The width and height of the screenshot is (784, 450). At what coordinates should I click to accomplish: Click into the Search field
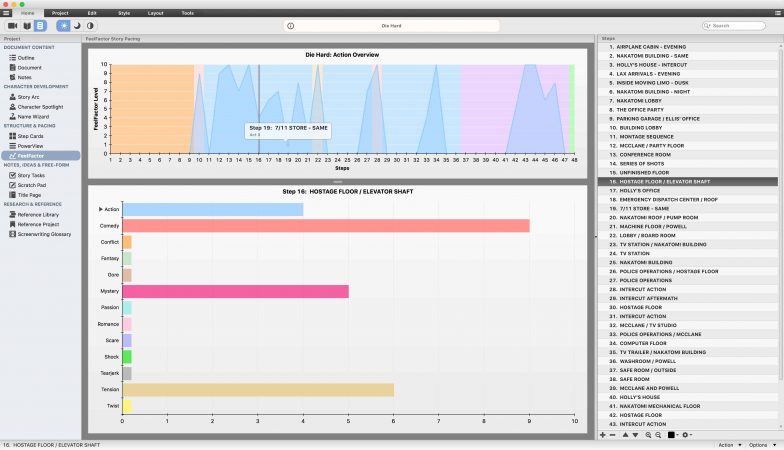tap(734, 26)
